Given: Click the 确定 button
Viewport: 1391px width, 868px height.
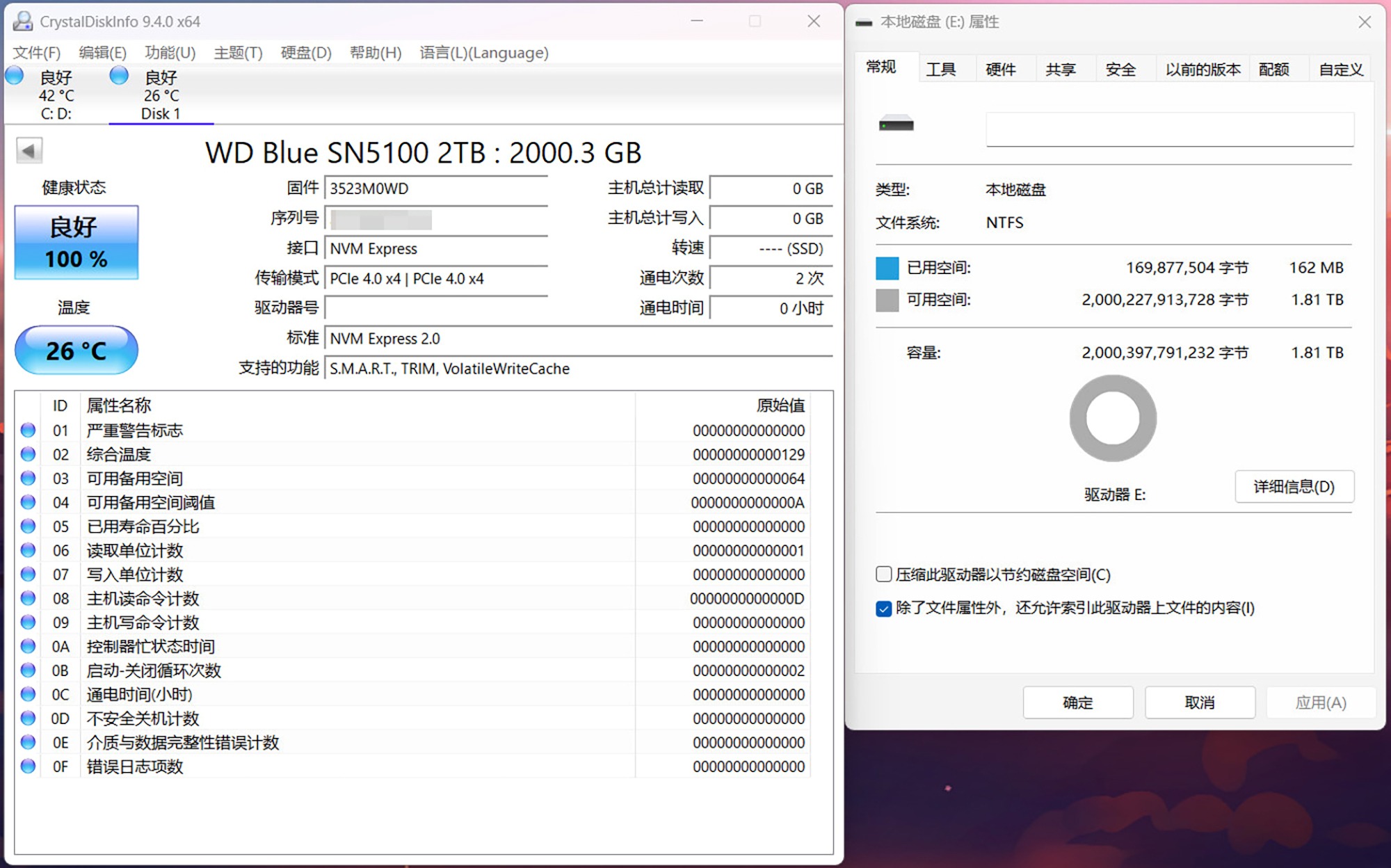Looking at the screenshot, I should [x=1077, y=702].
